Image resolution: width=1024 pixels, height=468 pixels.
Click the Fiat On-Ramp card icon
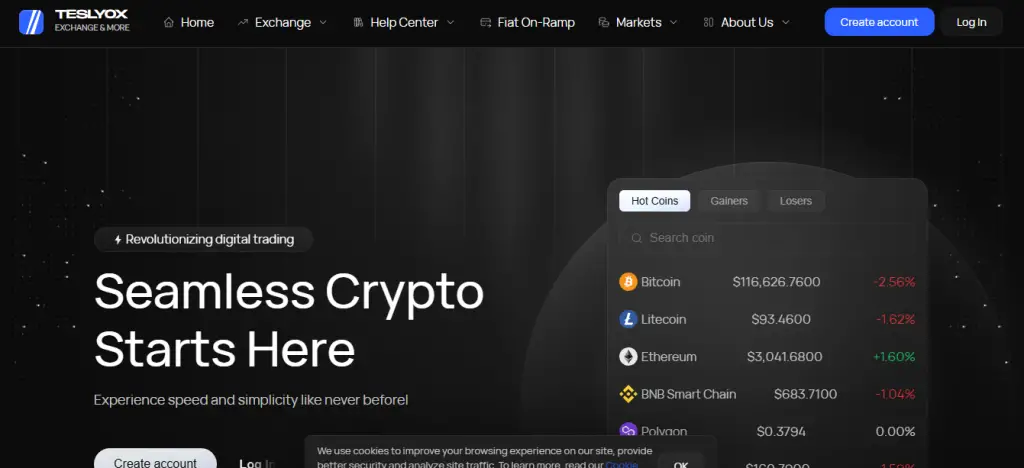coord(485,22)
